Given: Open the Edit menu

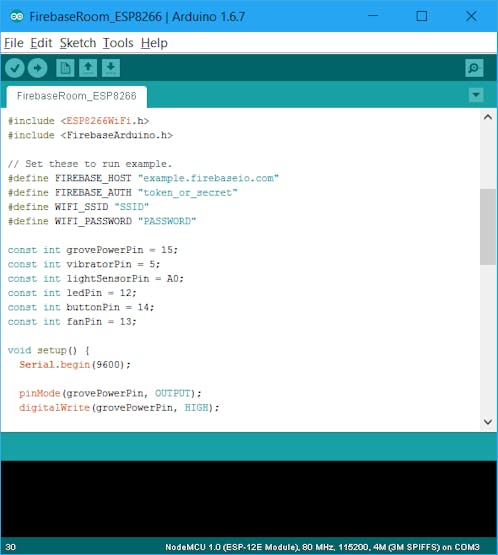Looking at the screenshot, I should pyautogui.click(x=41, y=43).
